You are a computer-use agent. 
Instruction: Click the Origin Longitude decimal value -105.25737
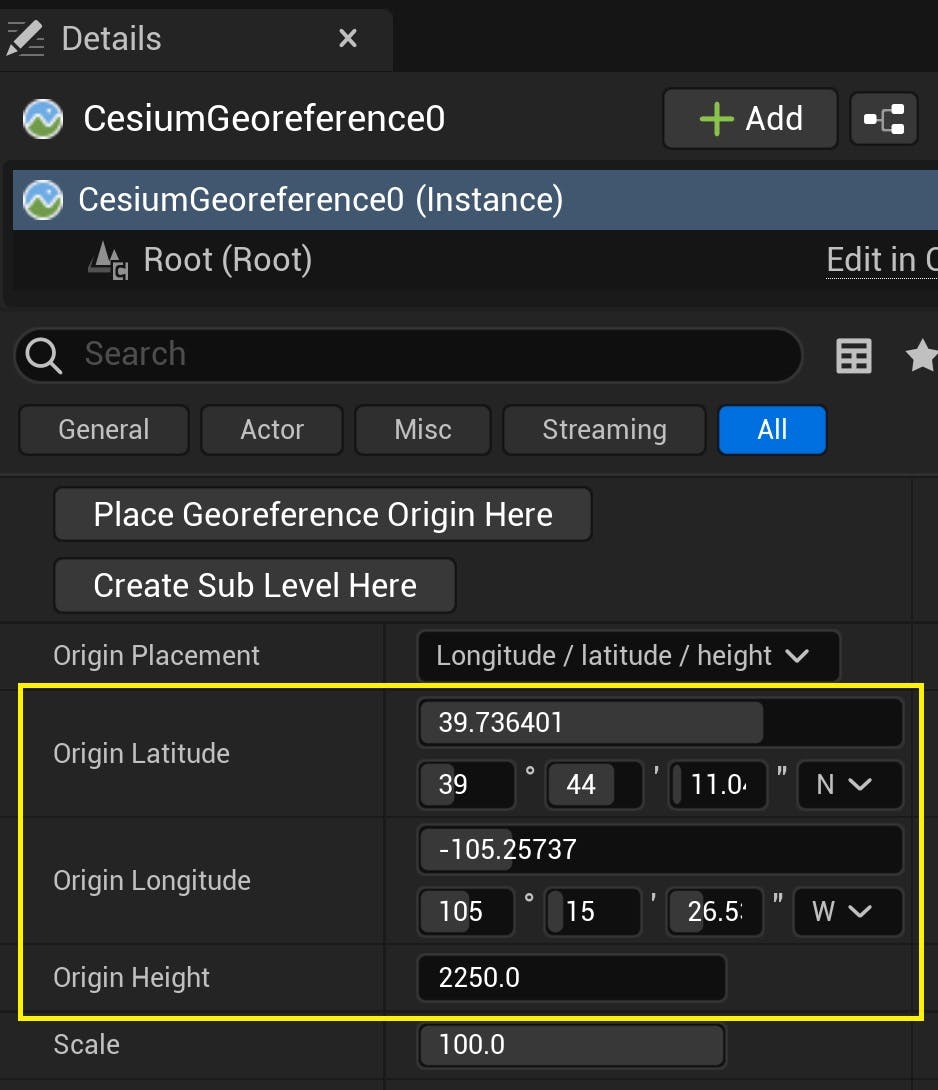pos(660,849)
